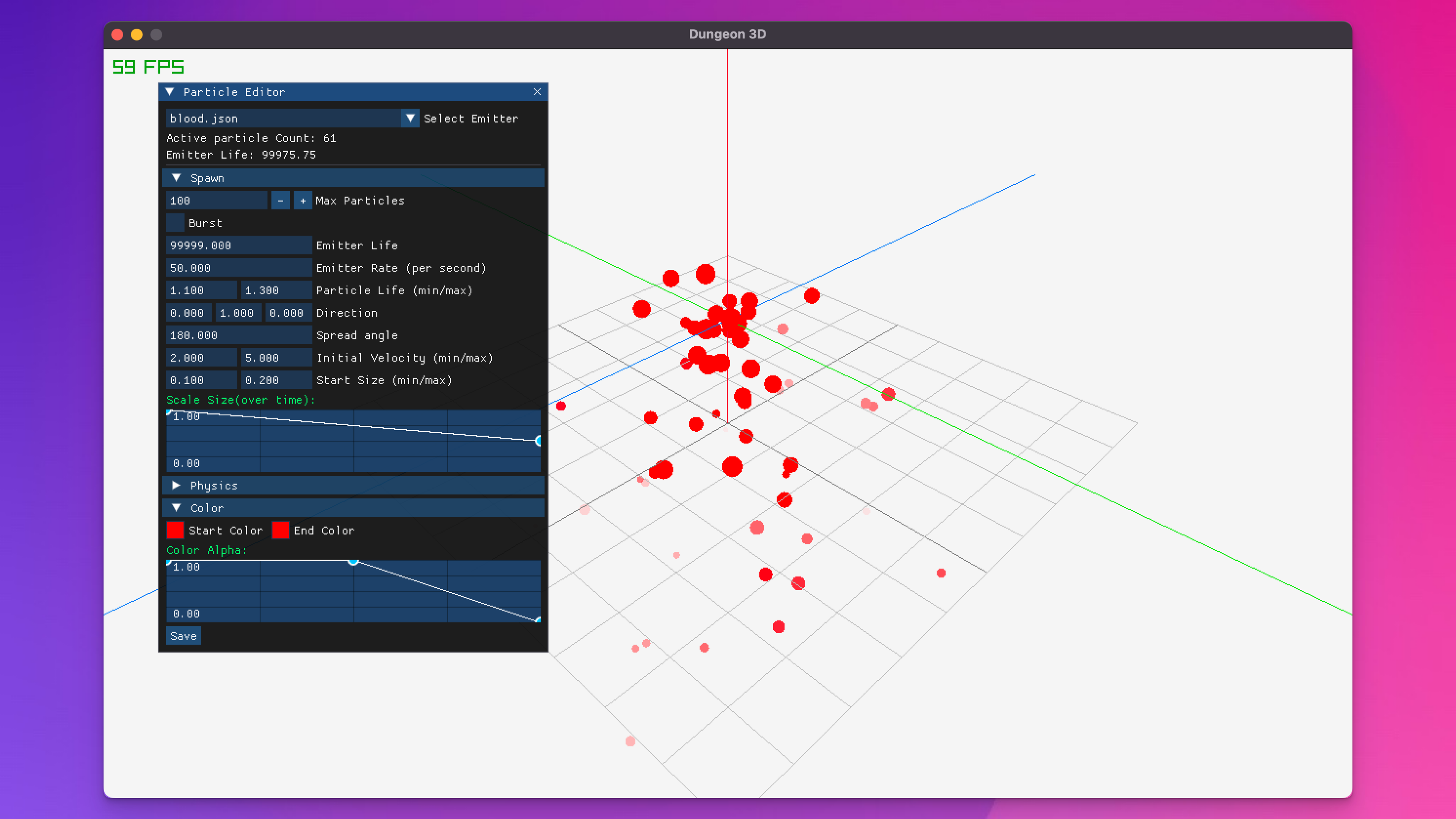Click the Spread angle field
Viewport: 1456px width, 819px height.
238,335
